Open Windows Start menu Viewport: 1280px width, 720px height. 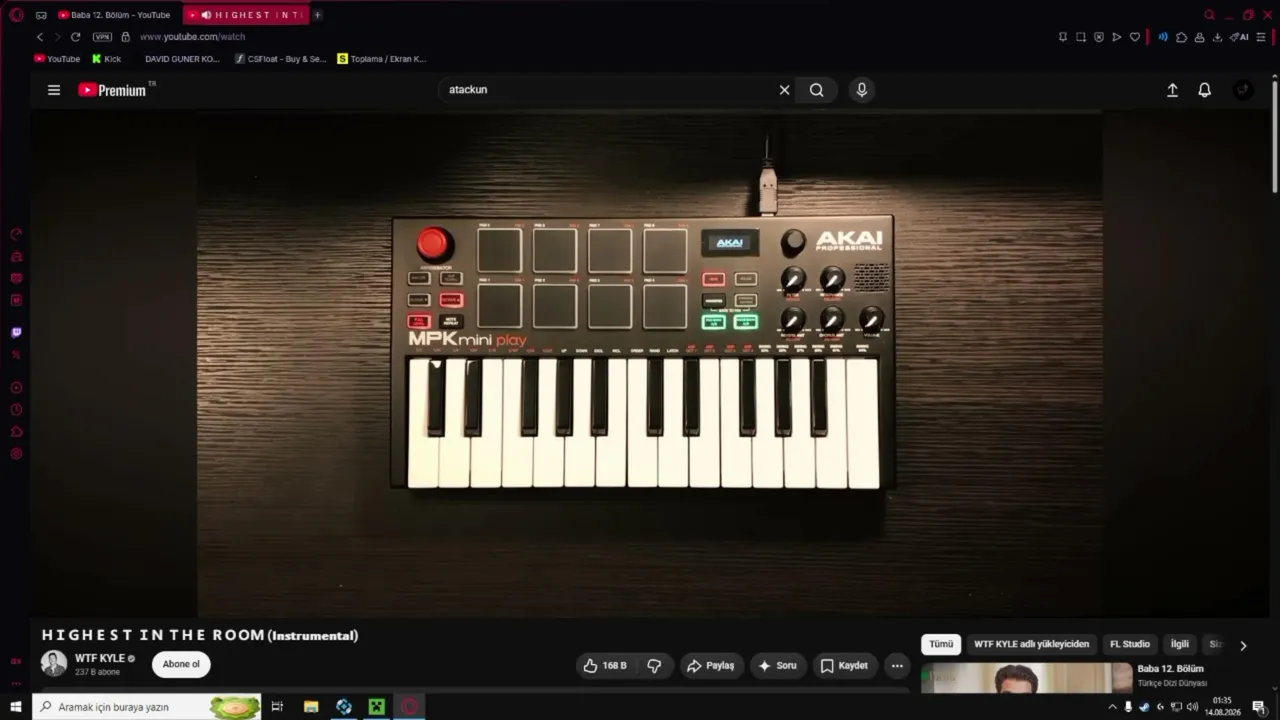[x=16, y=707]
